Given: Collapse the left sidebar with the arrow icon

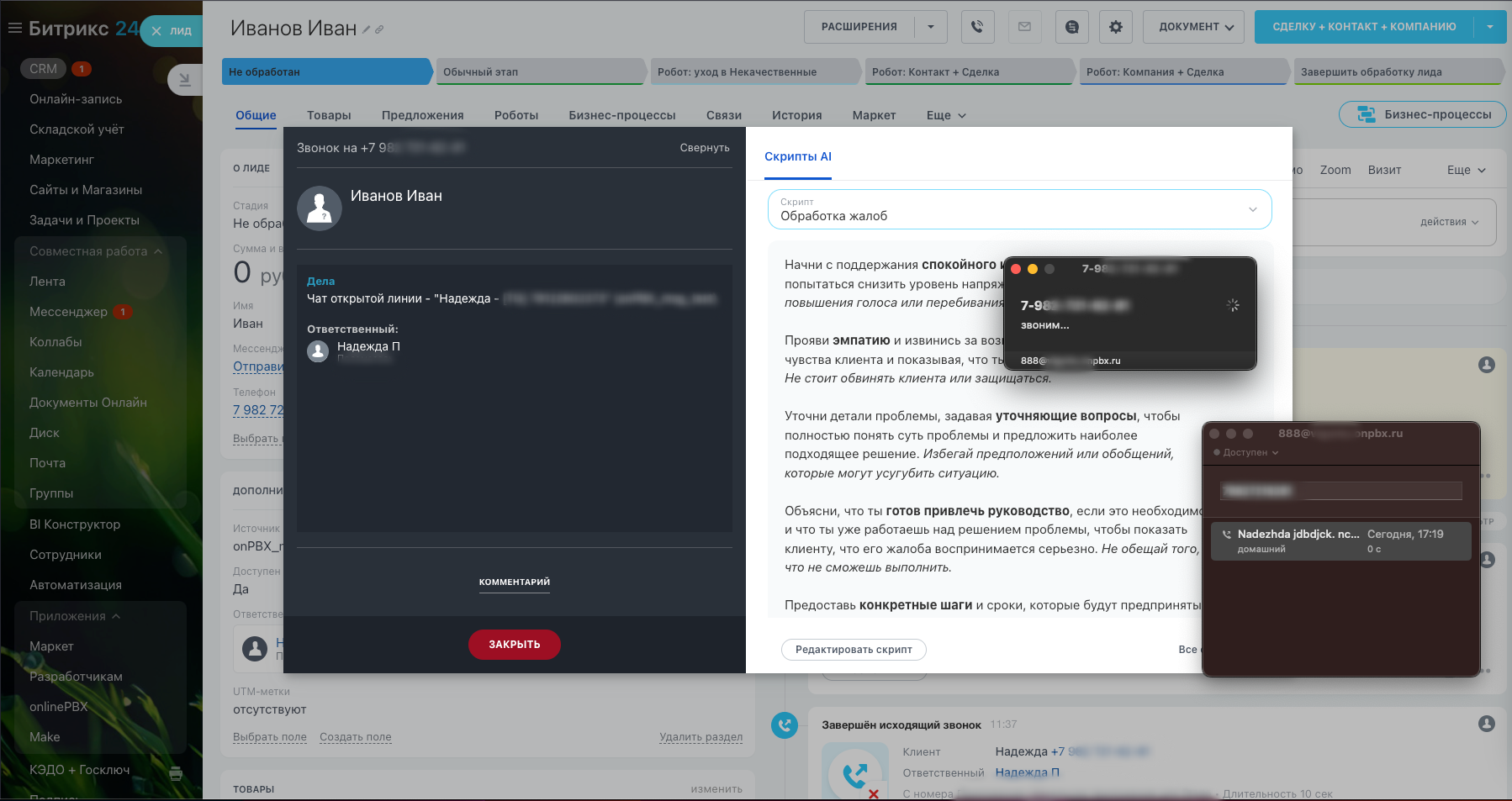Looking at the screenshot, I should pos(184,80).
